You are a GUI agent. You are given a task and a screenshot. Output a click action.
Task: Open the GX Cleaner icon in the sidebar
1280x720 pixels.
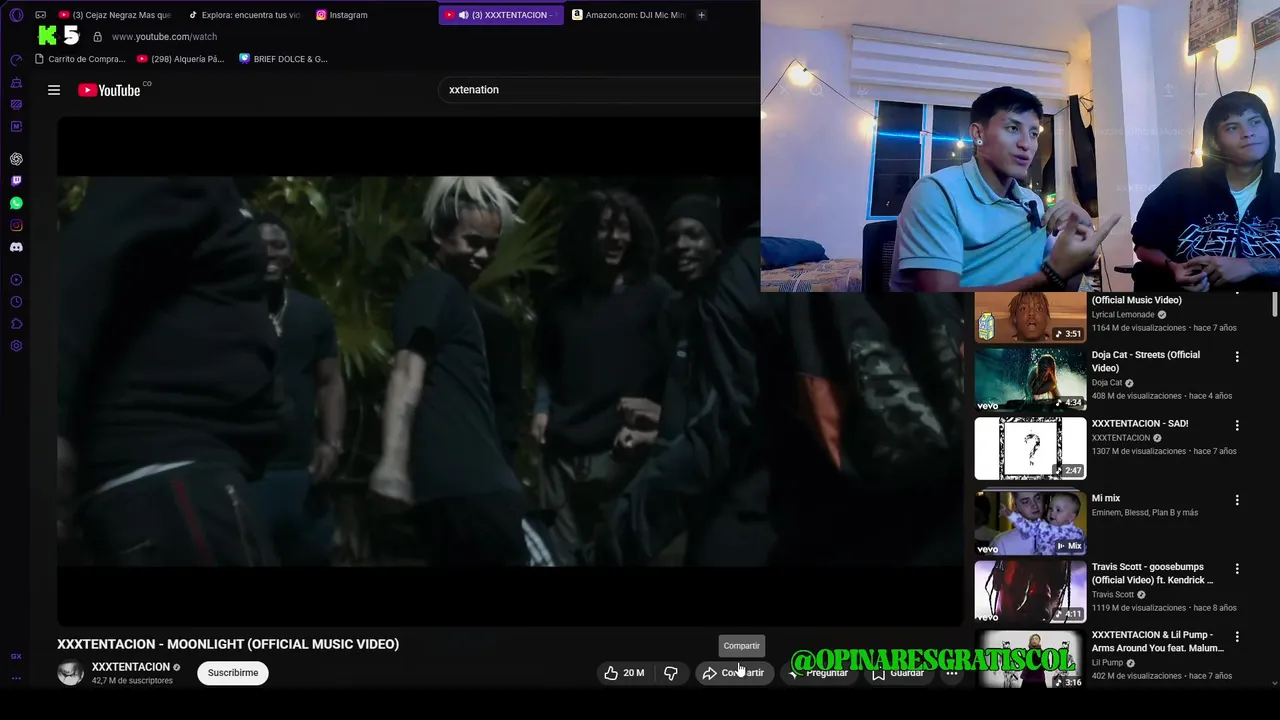(x=16, y=83)
